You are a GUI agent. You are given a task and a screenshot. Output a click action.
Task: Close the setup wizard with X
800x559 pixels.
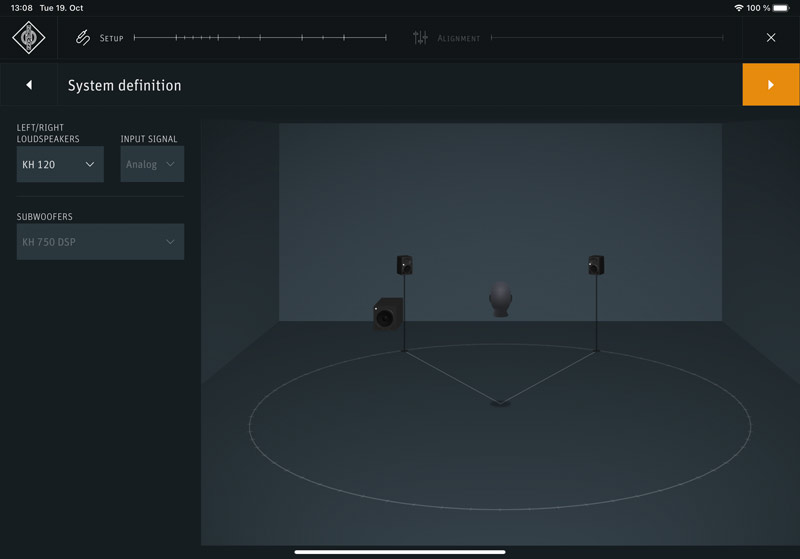pyautogui.click(x=770, y=38)
